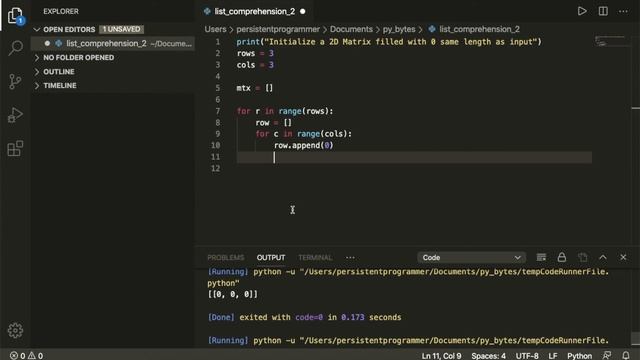Switch to the Terminal tab
Image resolution: width=640 pixels, height=360 pixels.
tap(315, 258)
